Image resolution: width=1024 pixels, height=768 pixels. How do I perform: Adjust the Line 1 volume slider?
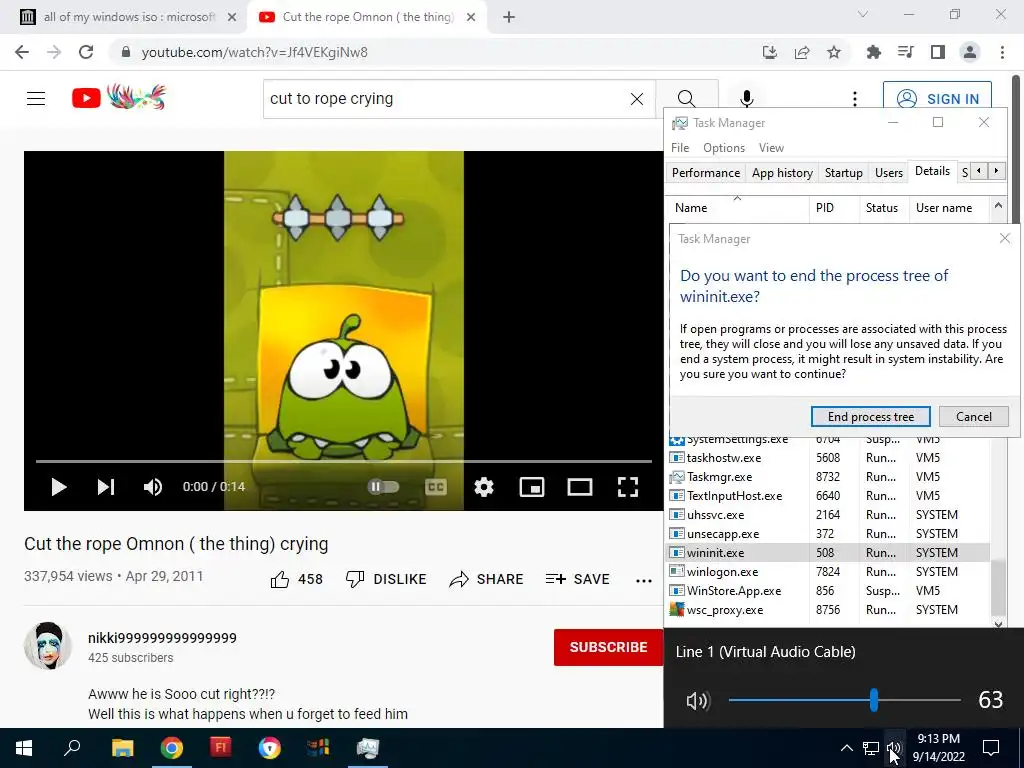pyautogui.click(x=874, y=700)
